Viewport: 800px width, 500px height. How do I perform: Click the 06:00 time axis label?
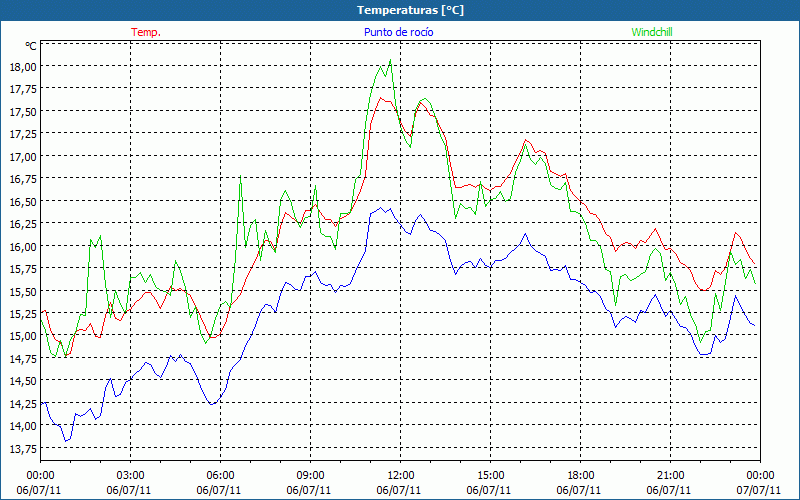220,475
